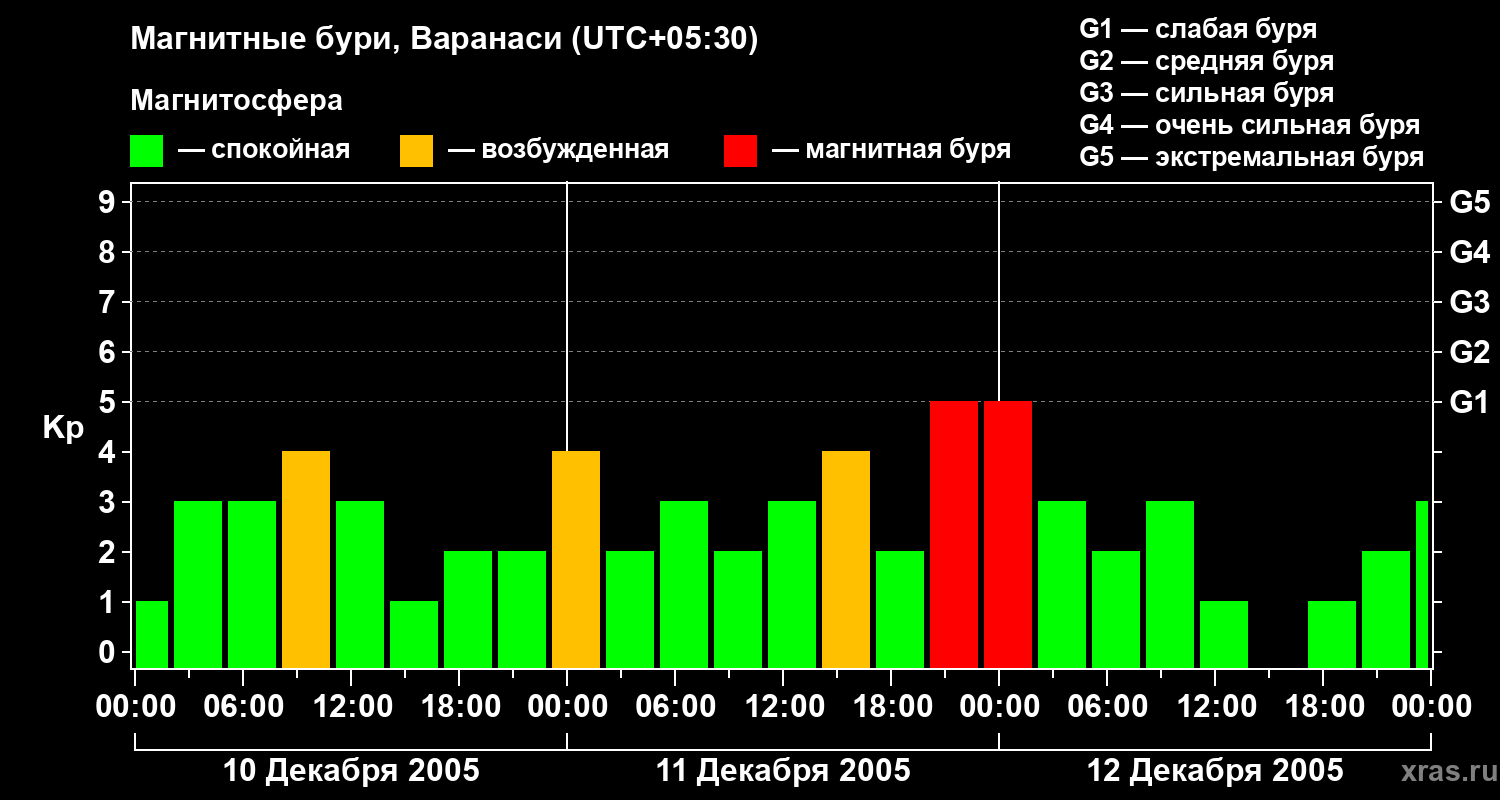The height and width of the screenshot is (800, 1500).
Task: Click the 'G1' label on right axis
Action: tap(1469, 402)
